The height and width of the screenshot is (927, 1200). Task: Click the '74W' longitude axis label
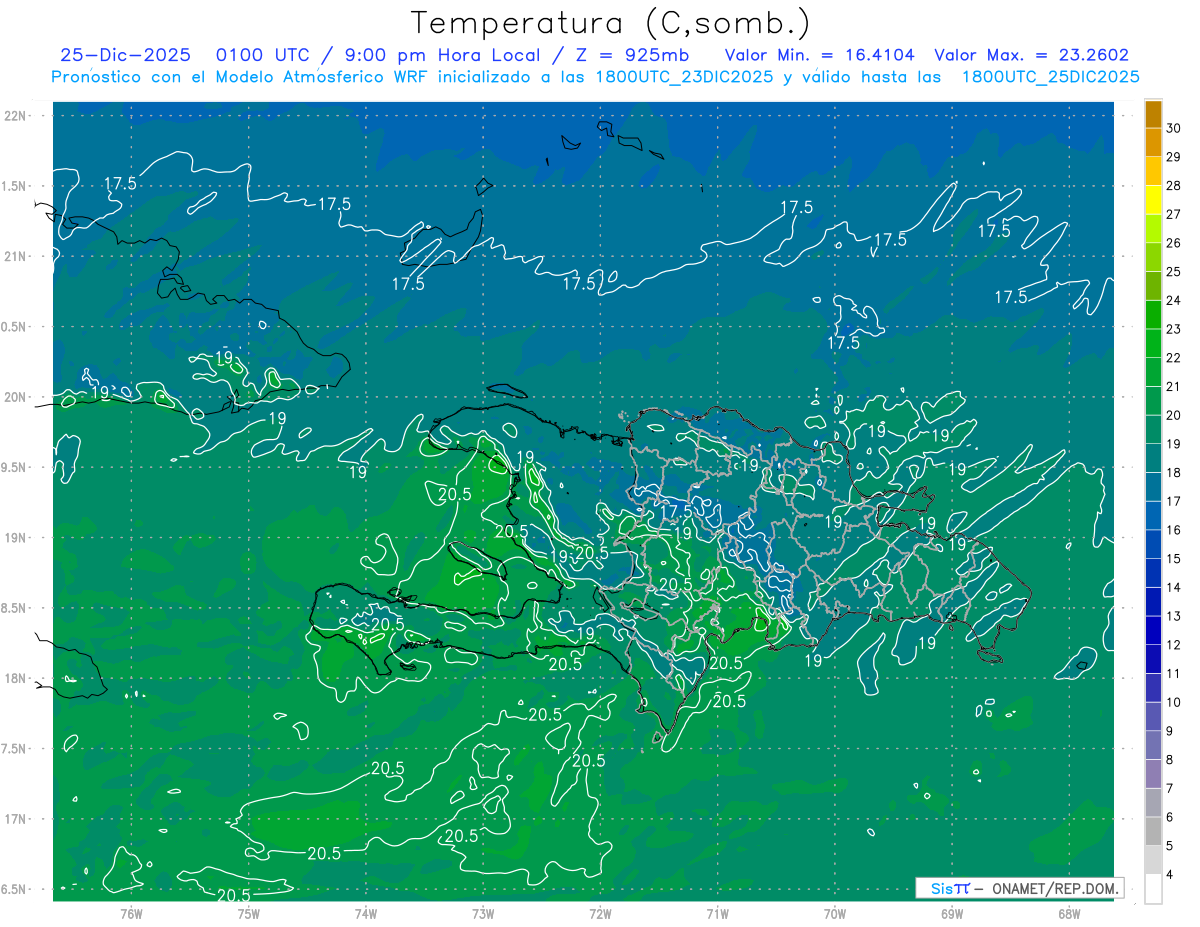[366, 914]
